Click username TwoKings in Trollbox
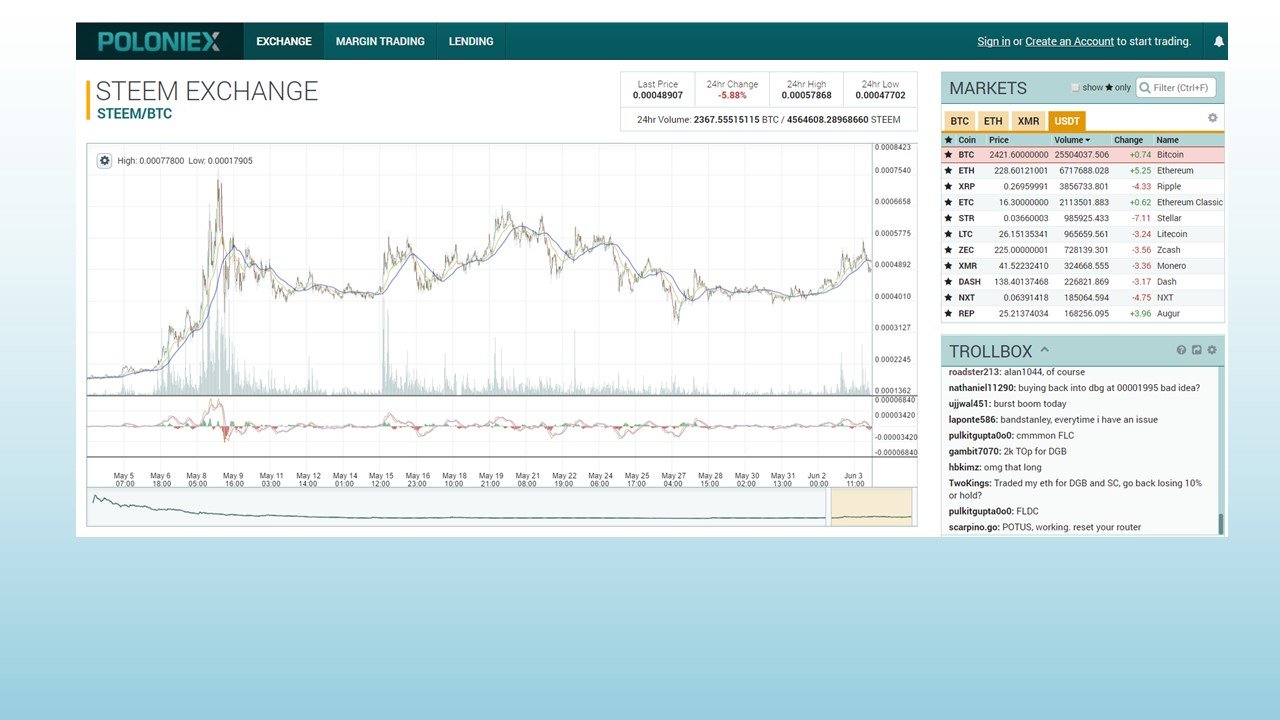 pos(970,483)
